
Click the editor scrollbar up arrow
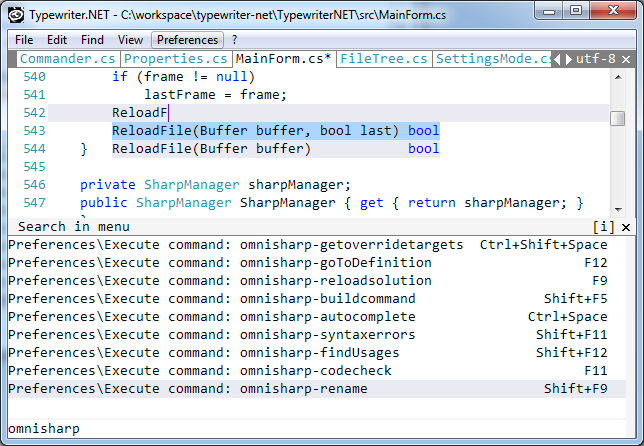pyautogui.click(x=618, y=77)
